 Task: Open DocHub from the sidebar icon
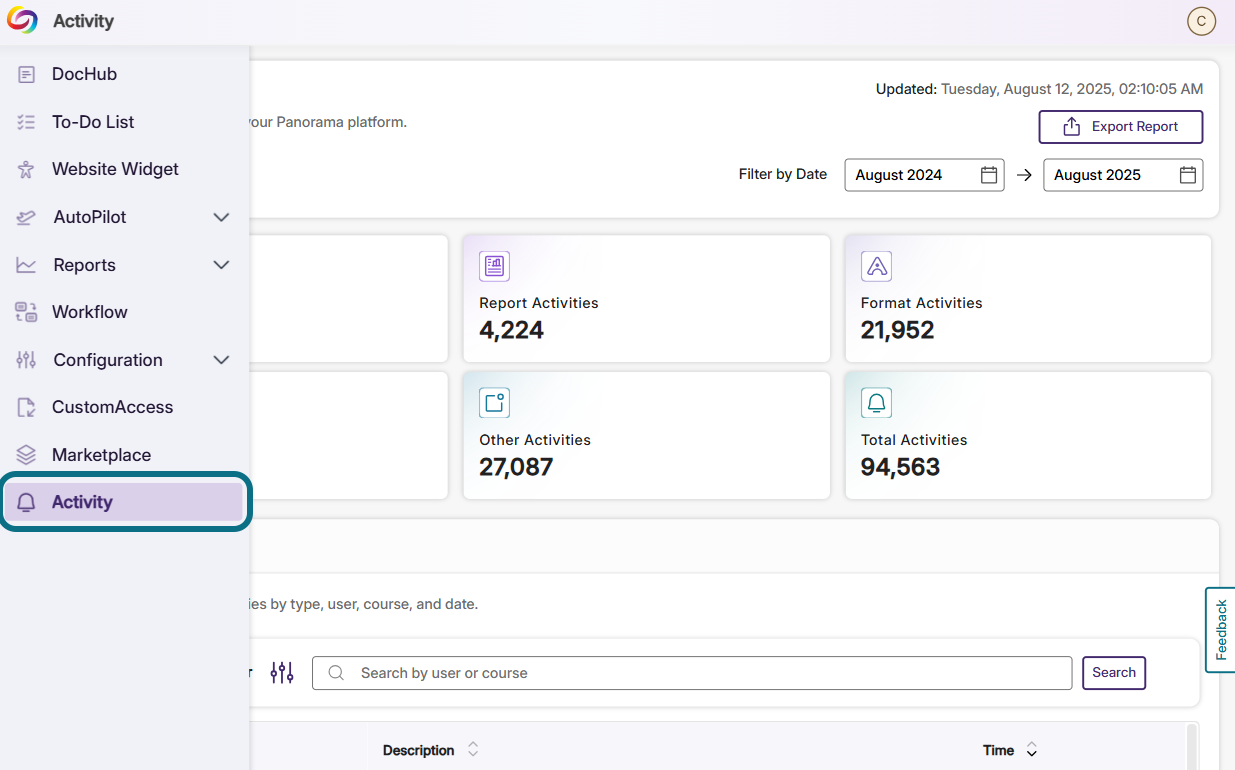pos(25,74)
